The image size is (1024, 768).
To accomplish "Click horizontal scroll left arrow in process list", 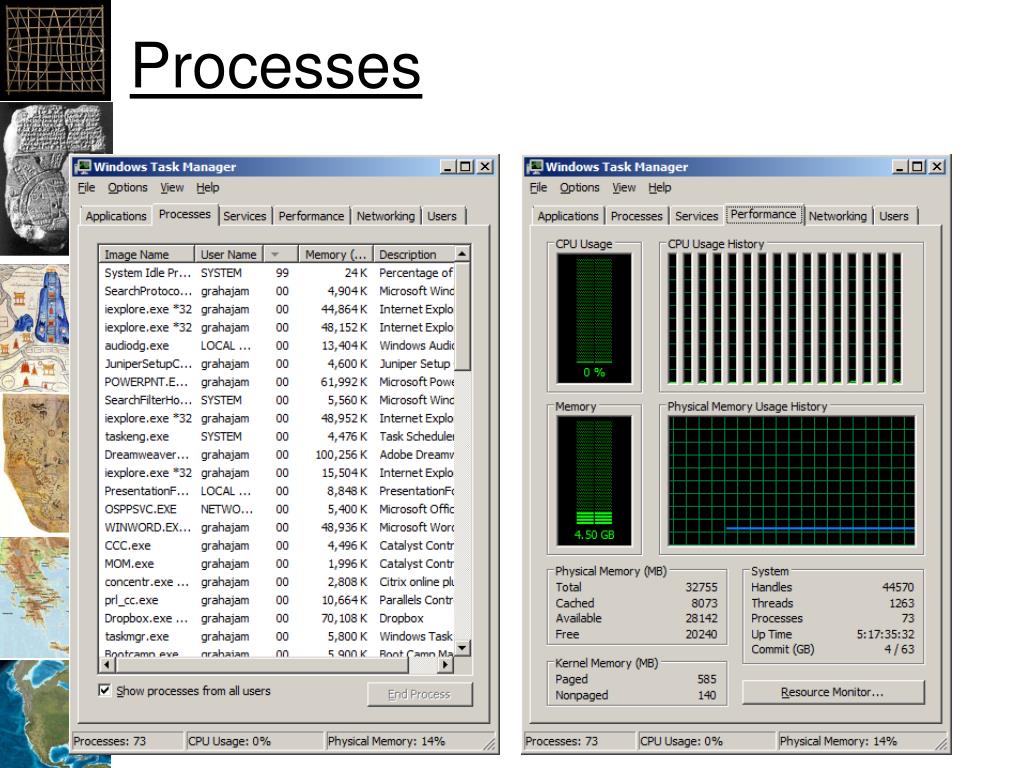I will click(x=107, y=665).
